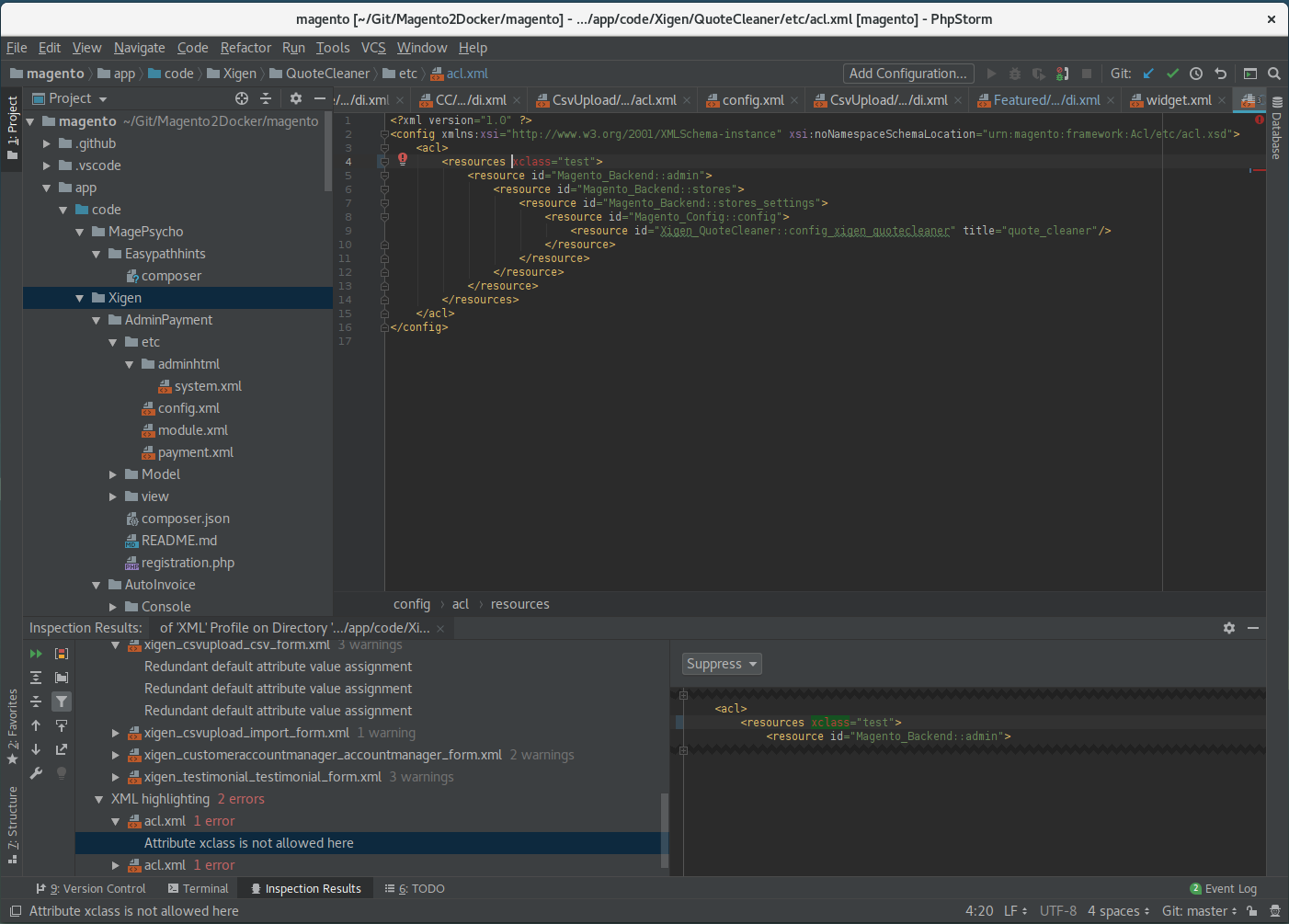Open Git history clock icon

(1196, 74)
